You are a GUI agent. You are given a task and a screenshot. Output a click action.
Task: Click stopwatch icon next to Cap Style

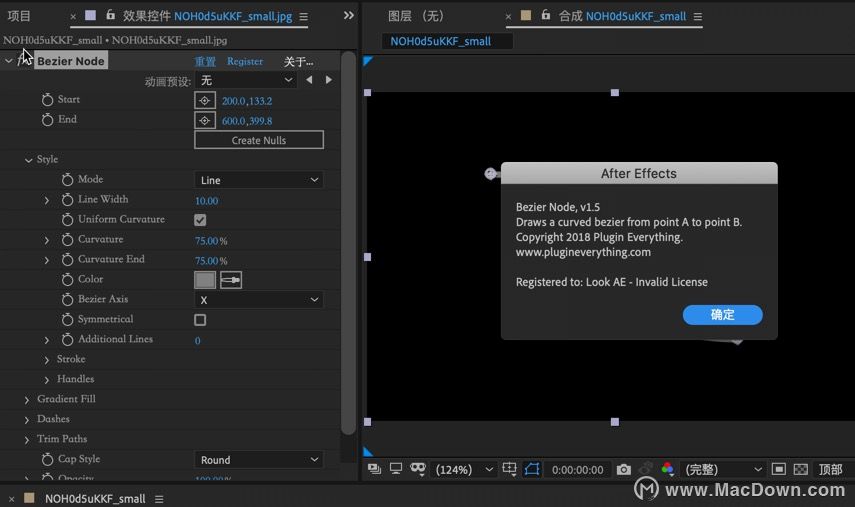(47, 460)
